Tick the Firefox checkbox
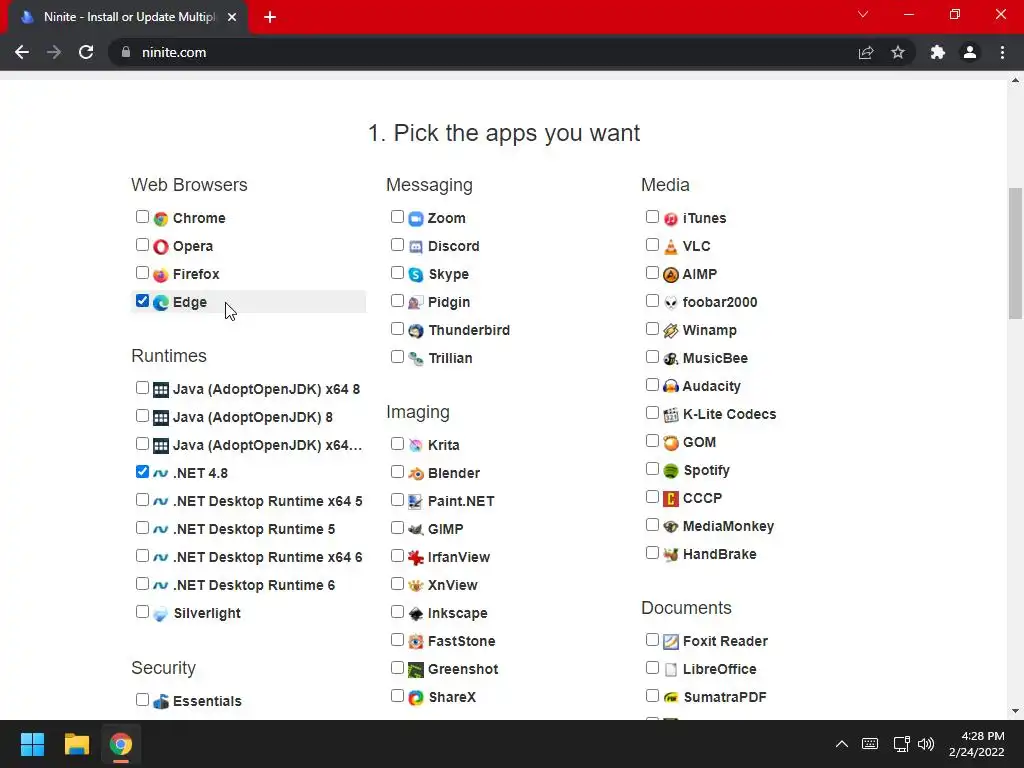1024x768 pixels. [142, 272]
